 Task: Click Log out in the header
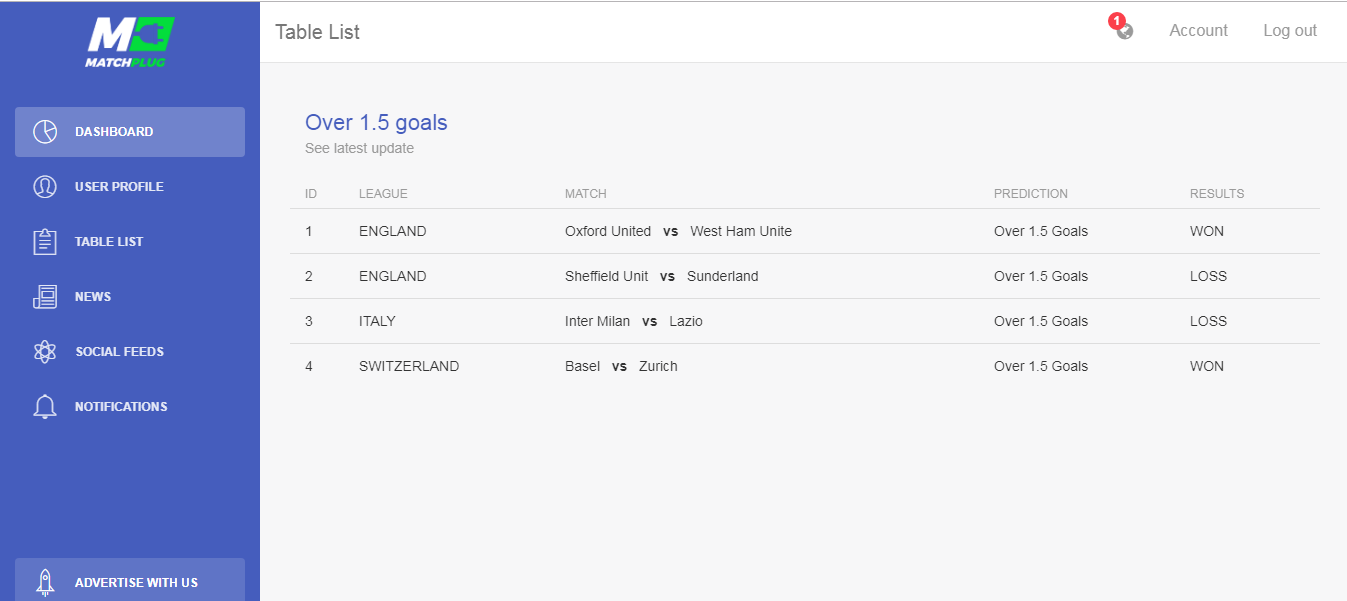point(1289,31)
